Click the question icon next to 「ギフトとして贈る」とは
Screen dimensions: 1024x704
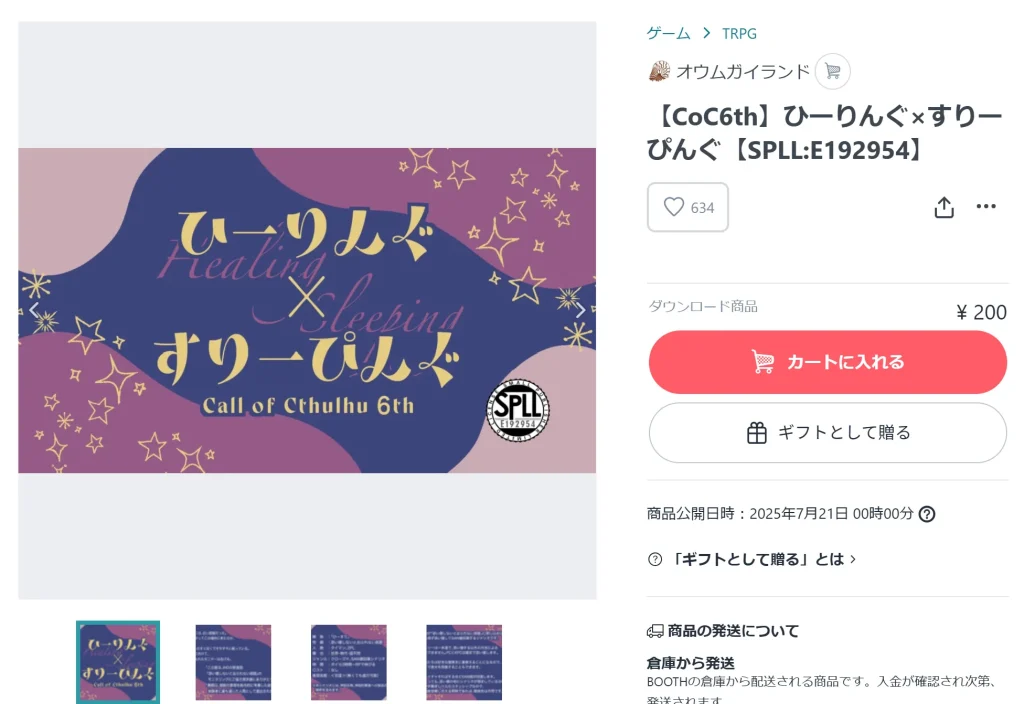pos(655,559)
